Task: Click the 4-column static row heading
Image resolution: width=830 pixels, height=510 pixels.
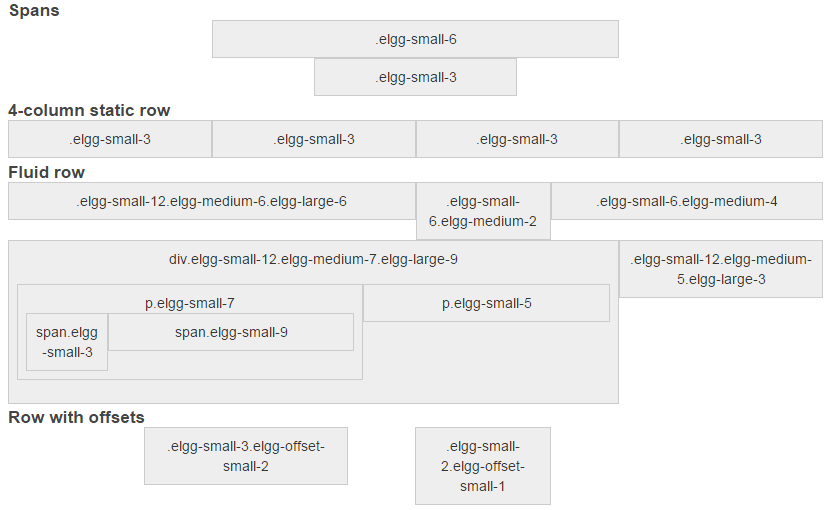Action: coord(89,110)
